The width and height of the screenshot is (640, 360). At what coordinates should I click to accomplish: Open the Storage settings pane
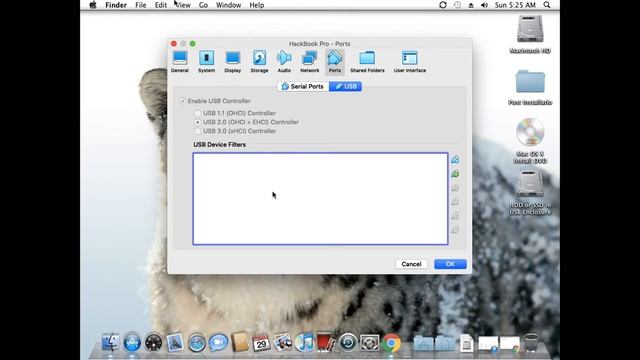coord(259,62)
